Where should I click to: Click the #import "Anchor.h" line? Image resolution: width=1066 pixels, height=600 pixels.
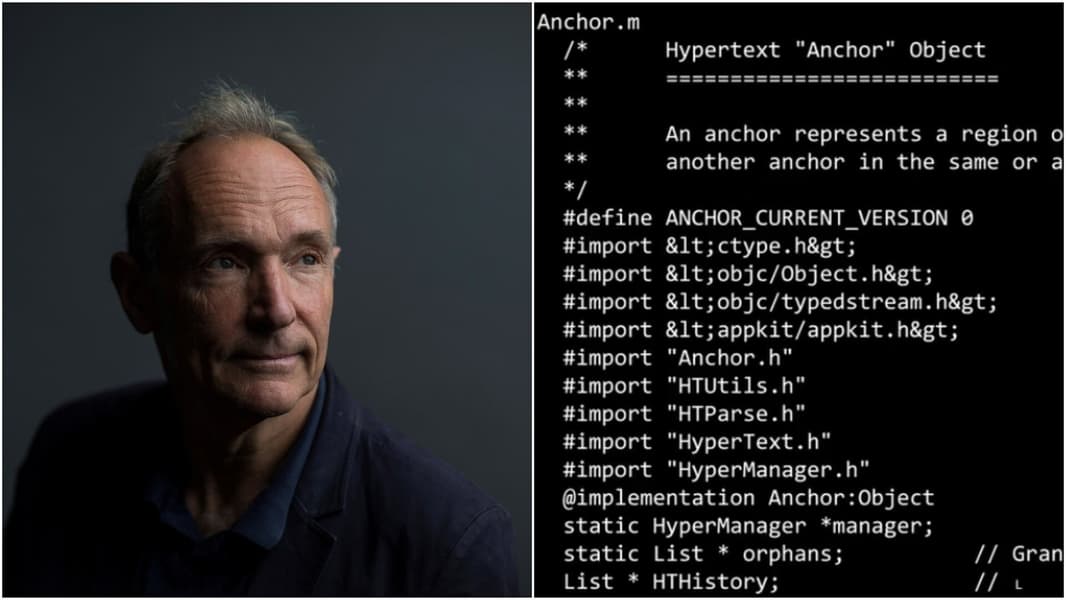coord(678,358)
